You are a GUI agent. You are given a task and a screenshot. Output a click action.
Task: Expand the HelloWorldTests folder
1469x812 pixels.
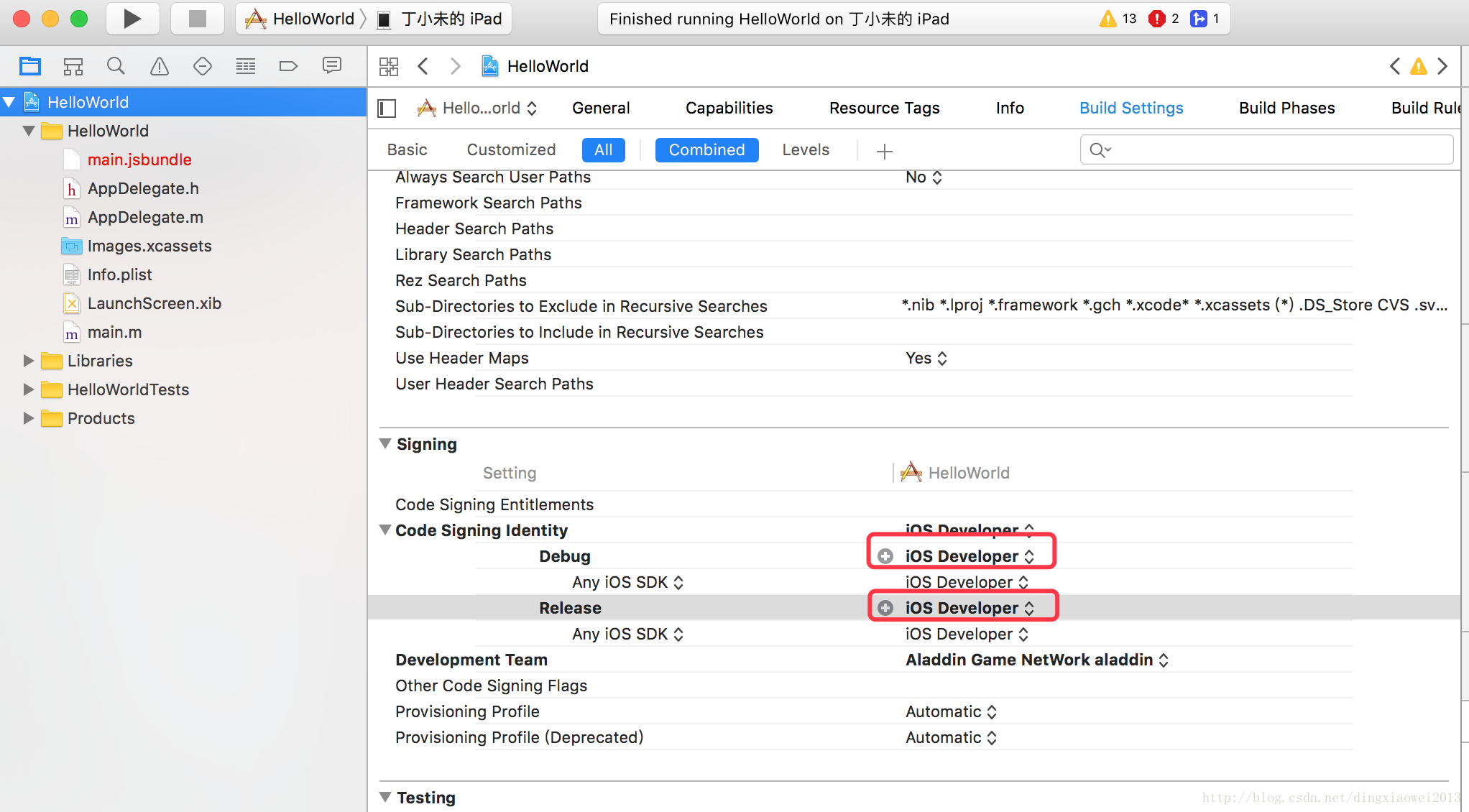pyautogui.click(x=29, y=389)
